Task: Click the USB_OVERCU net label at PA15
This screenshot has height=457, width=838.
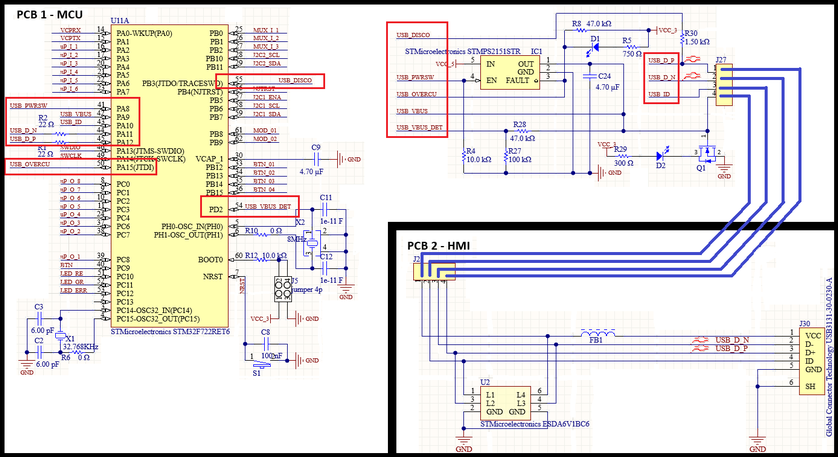Action: (30, 165)
